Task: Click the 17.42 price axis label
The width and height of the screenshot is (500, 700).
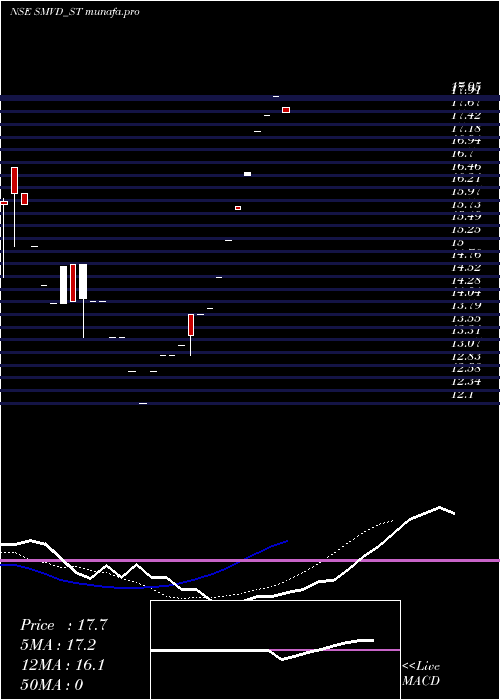Action: [x=466, y=116]
